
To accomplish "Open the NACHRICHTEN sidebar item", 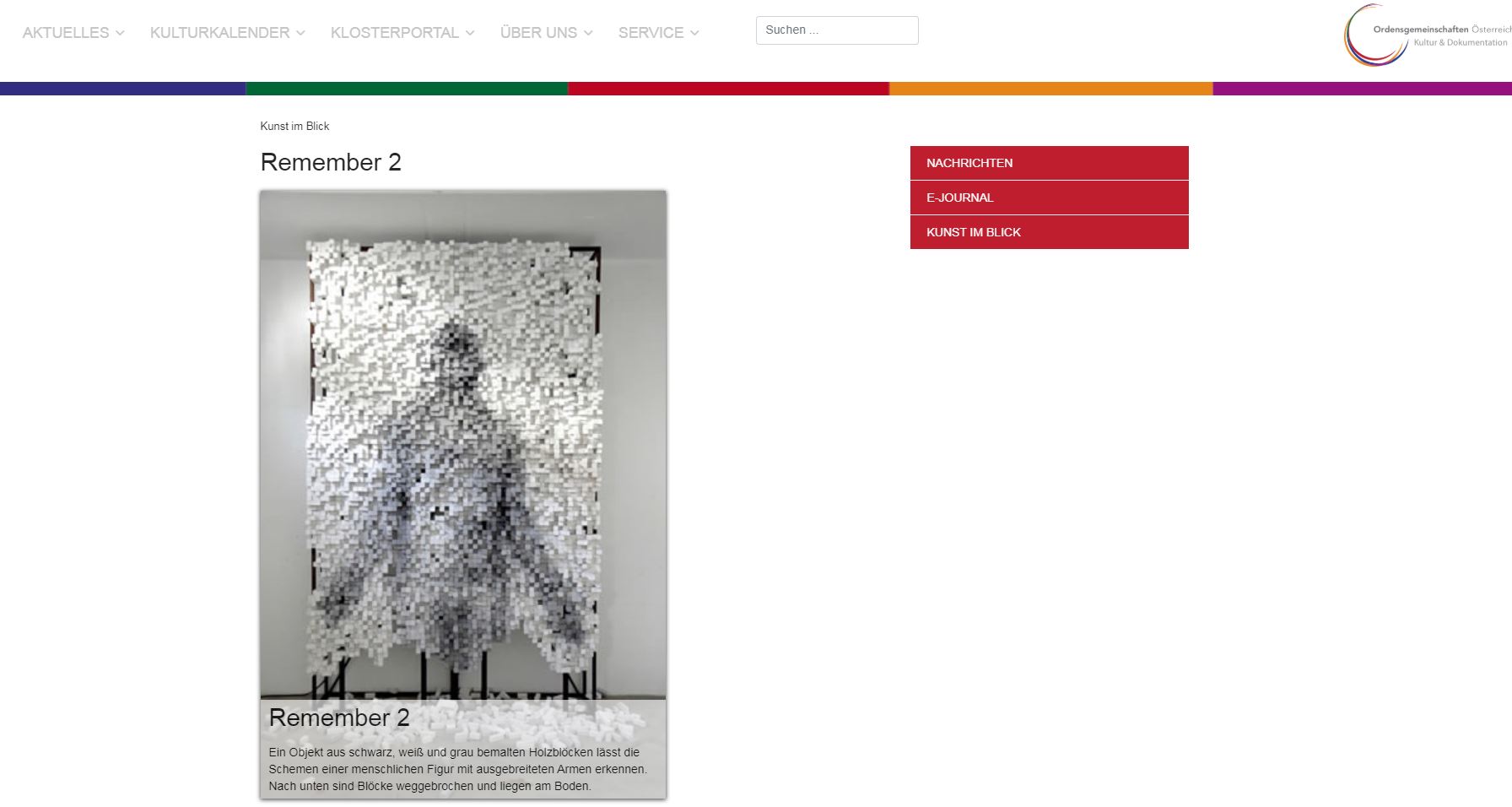I will (1049, 163).
